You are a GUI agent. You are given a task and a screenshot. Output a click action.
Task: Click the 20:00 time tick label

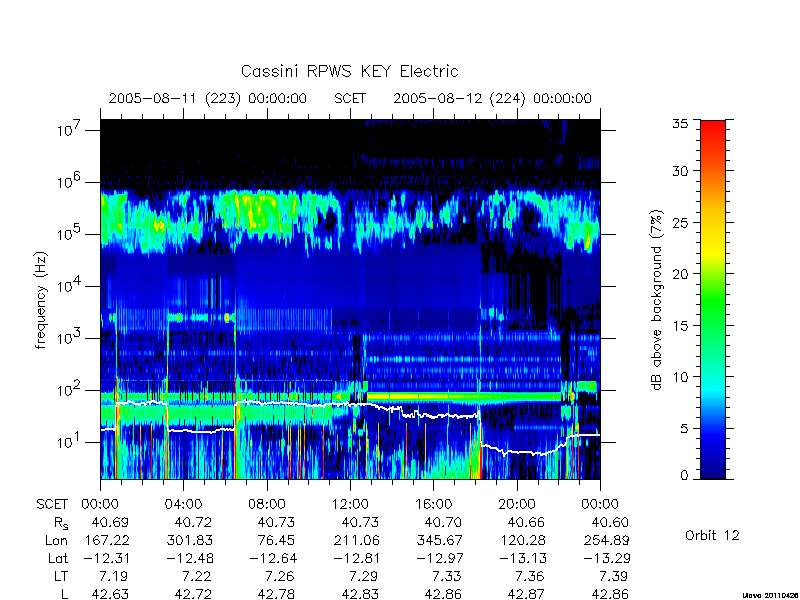click(x=517, y=504)
